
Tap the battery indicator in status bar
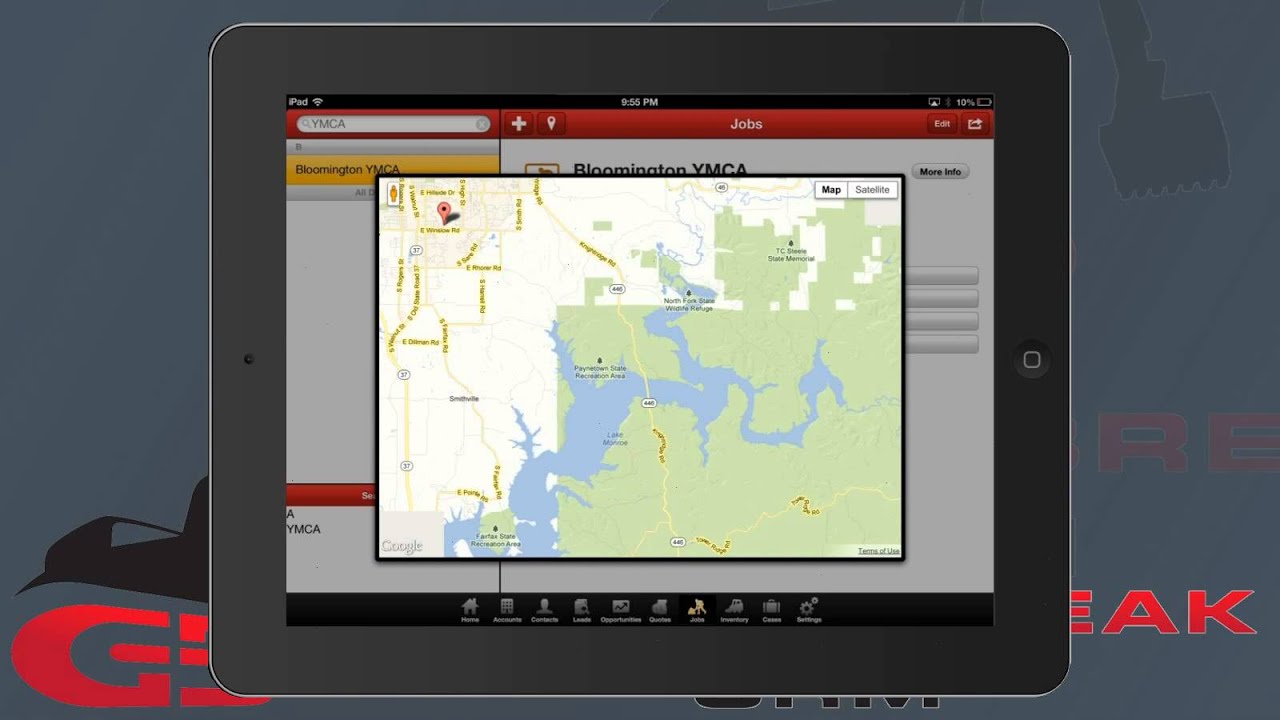click(x=984, y=102)
